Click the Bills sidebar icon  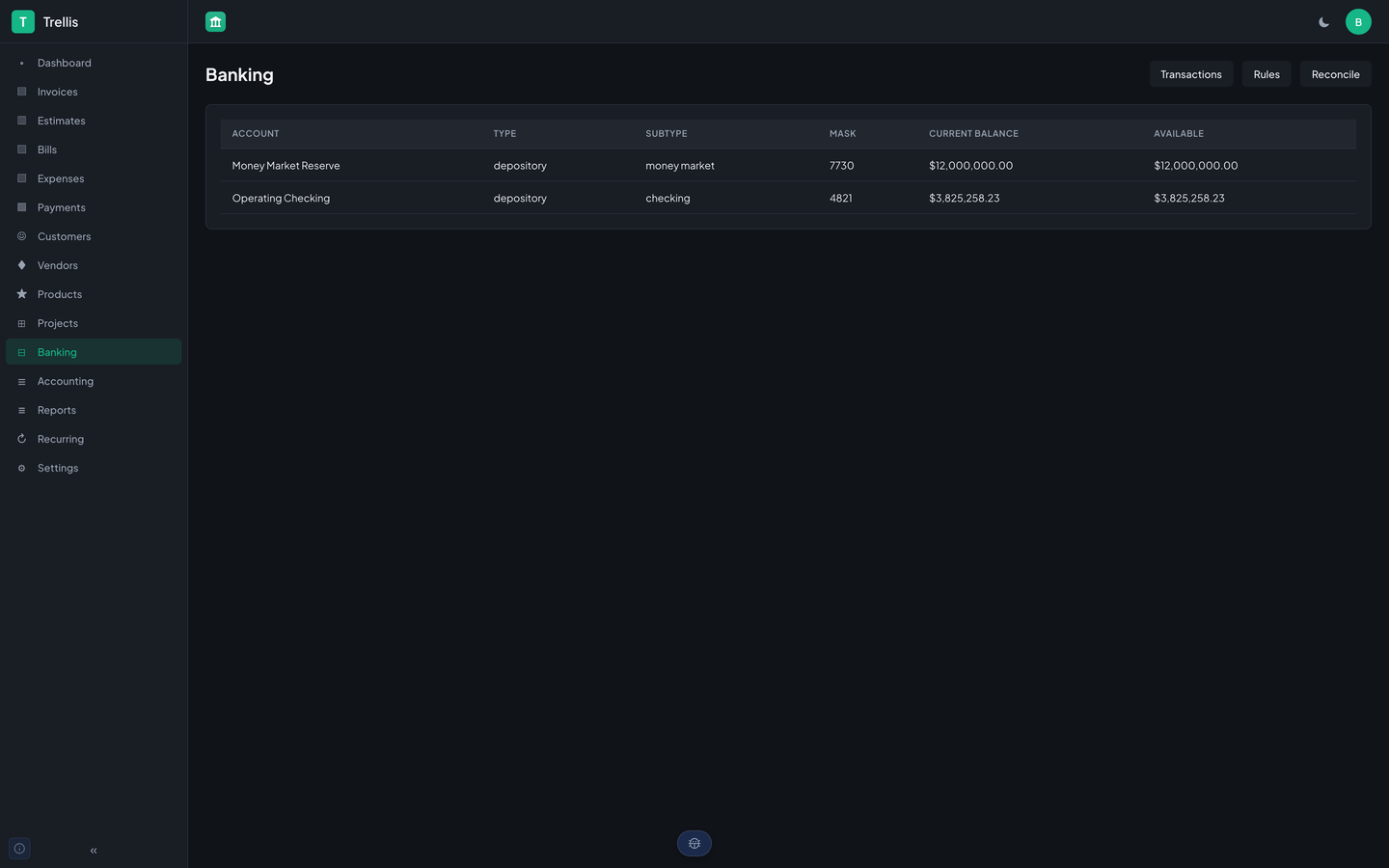coord(21,149)
